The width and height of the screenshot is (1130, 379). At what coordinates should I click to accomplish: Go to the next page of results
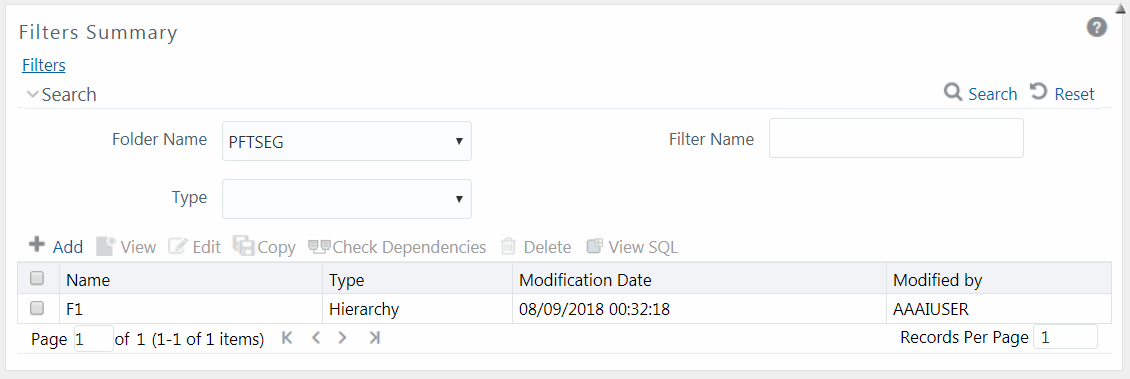click(342, 337)
